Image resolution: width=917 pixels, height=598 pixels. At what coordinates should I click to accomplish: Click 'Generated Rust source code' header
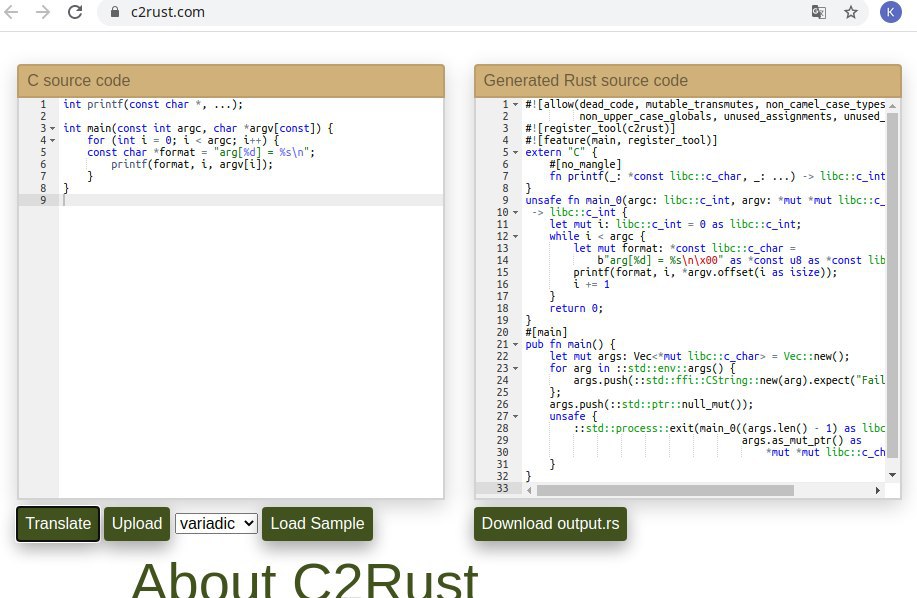pyautogui.click(x=688, y=81)
